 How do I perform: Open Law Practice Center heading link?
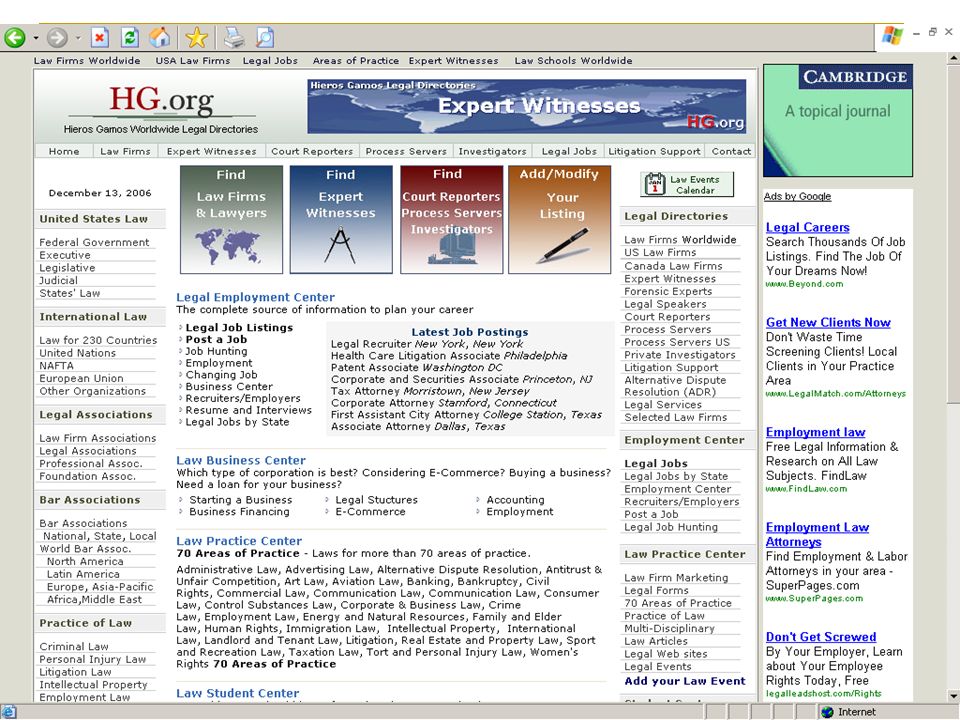239,541
